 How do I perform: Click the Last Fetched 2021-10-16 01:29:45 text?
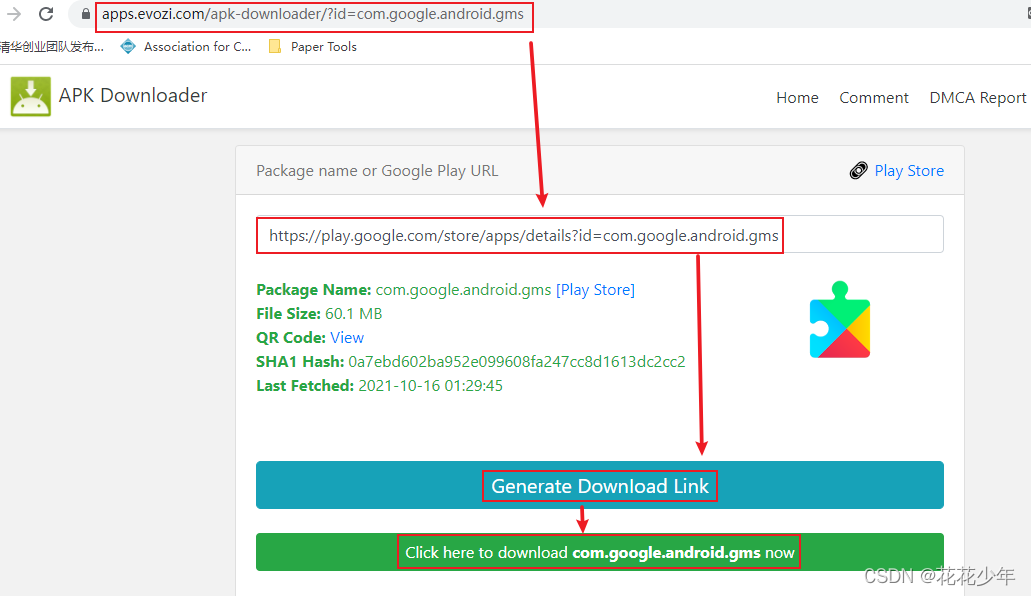tap(379, 385)
